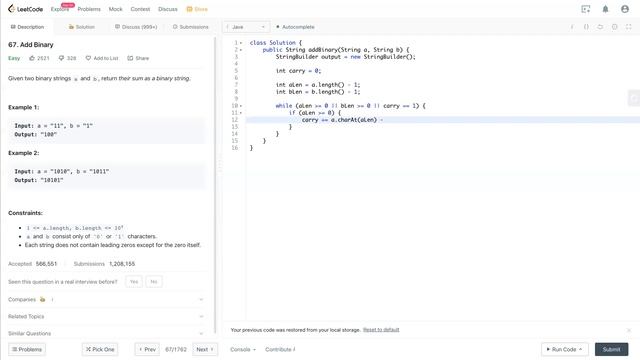Answer Yes to seen in interview
This screenshot has width=640, height=360.
pyautogui.click(x=134, y=282)
